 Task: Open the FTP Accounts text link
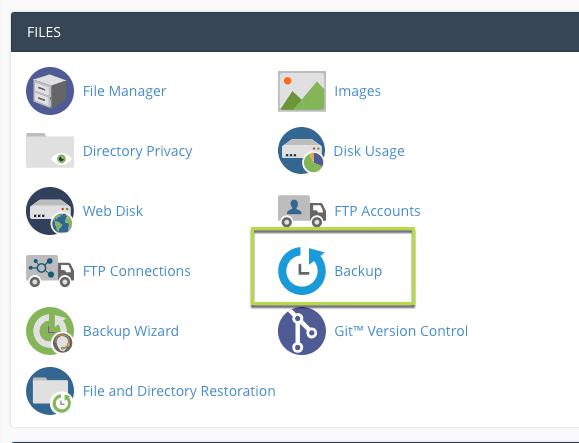377,211
